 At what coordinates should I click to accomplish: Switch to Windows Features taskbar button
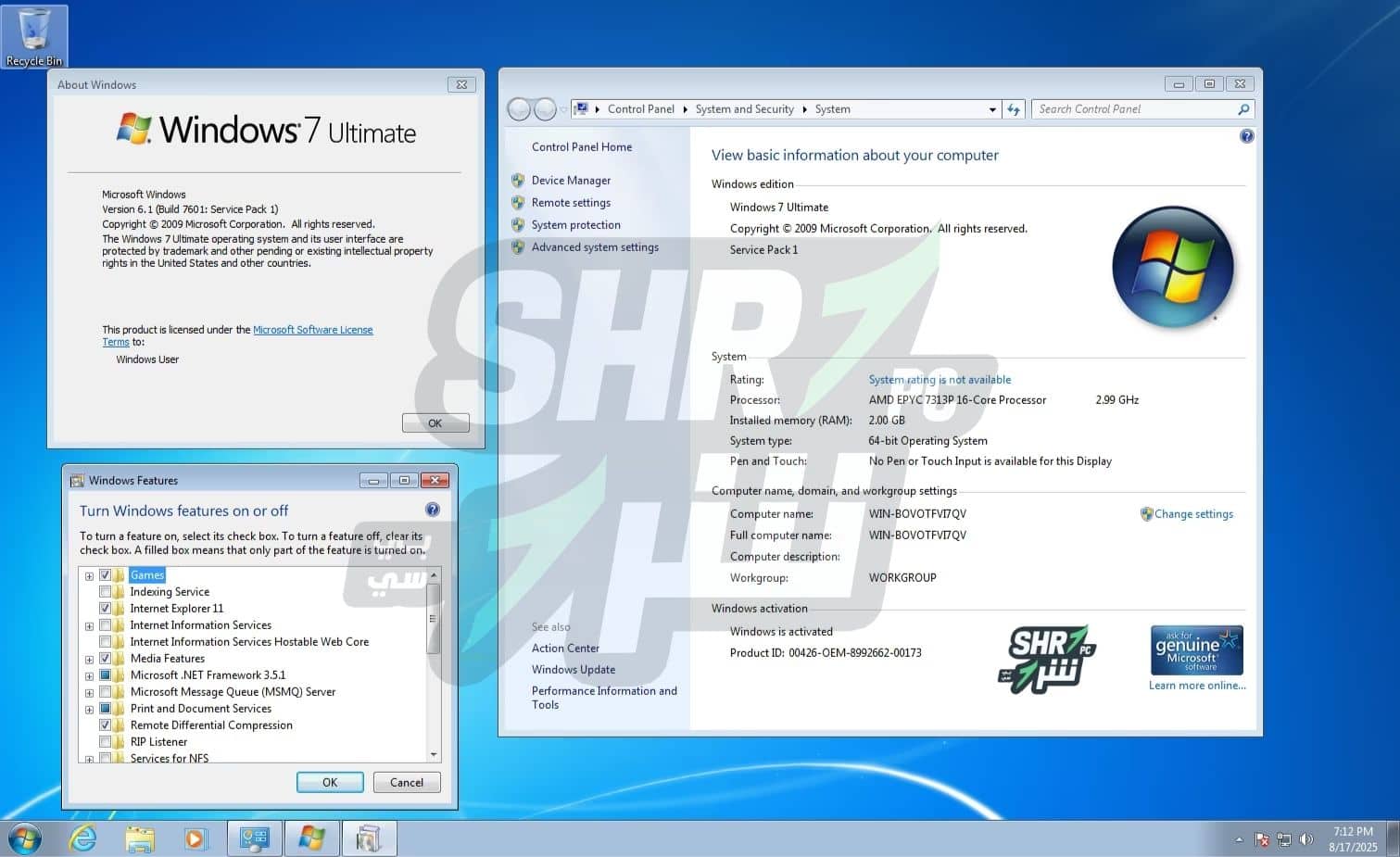pos(369,839)
